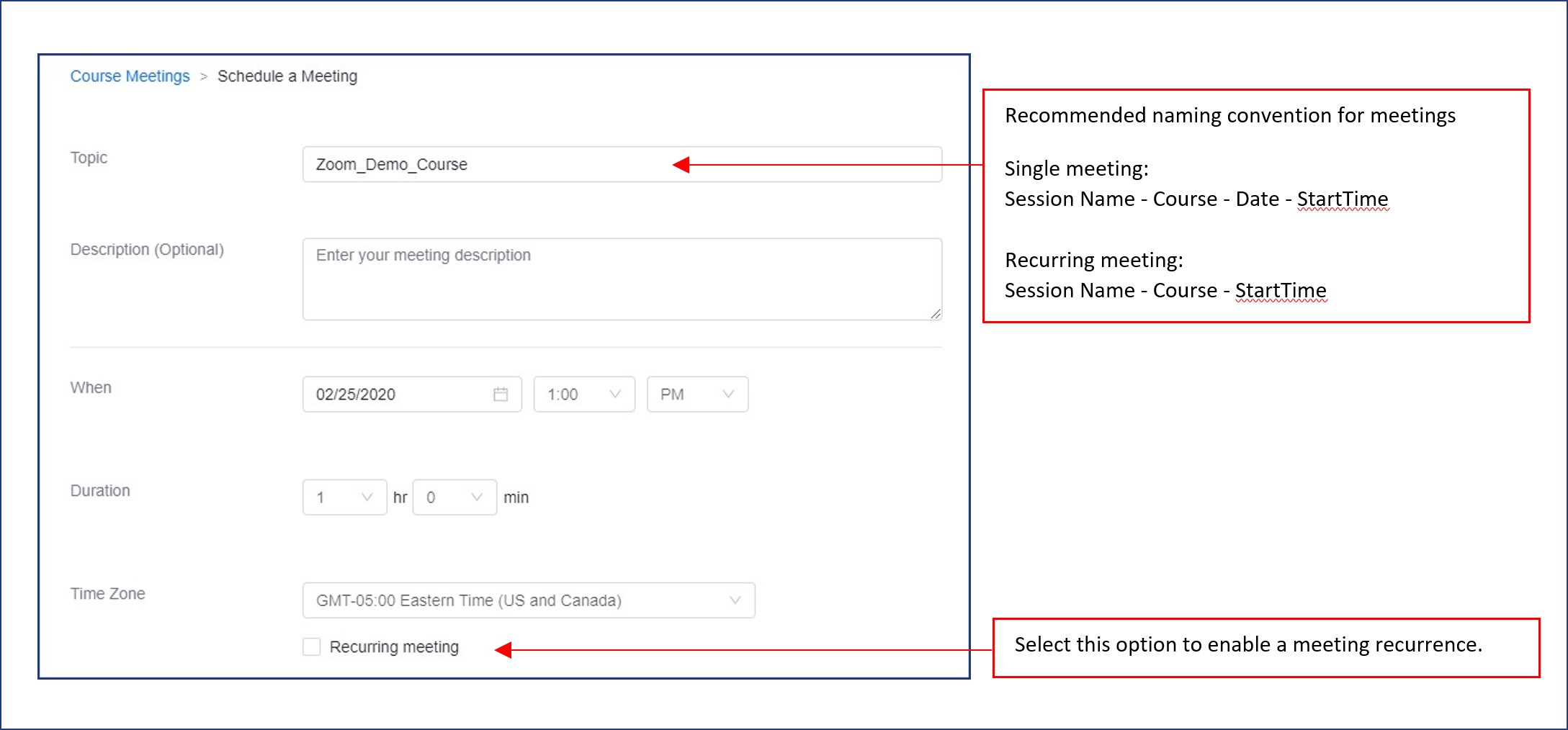The image size is (1568, 730).
Task: Open the calendar icon in the date field
Action: [502, 394]
